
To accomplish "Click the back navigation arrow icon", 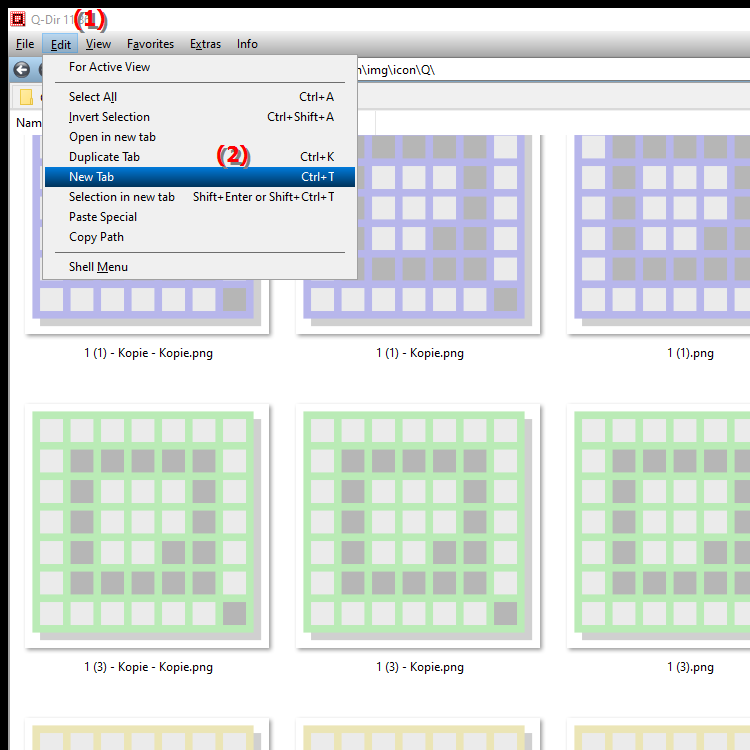I will (22, 70).
